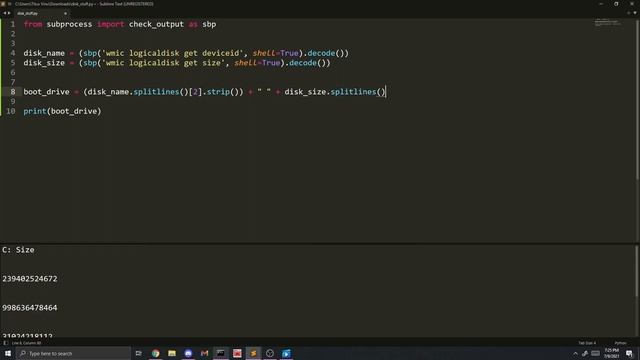Click line number 4 in gutter
This screenshot has width=640, height=360.
pos(13,53)
